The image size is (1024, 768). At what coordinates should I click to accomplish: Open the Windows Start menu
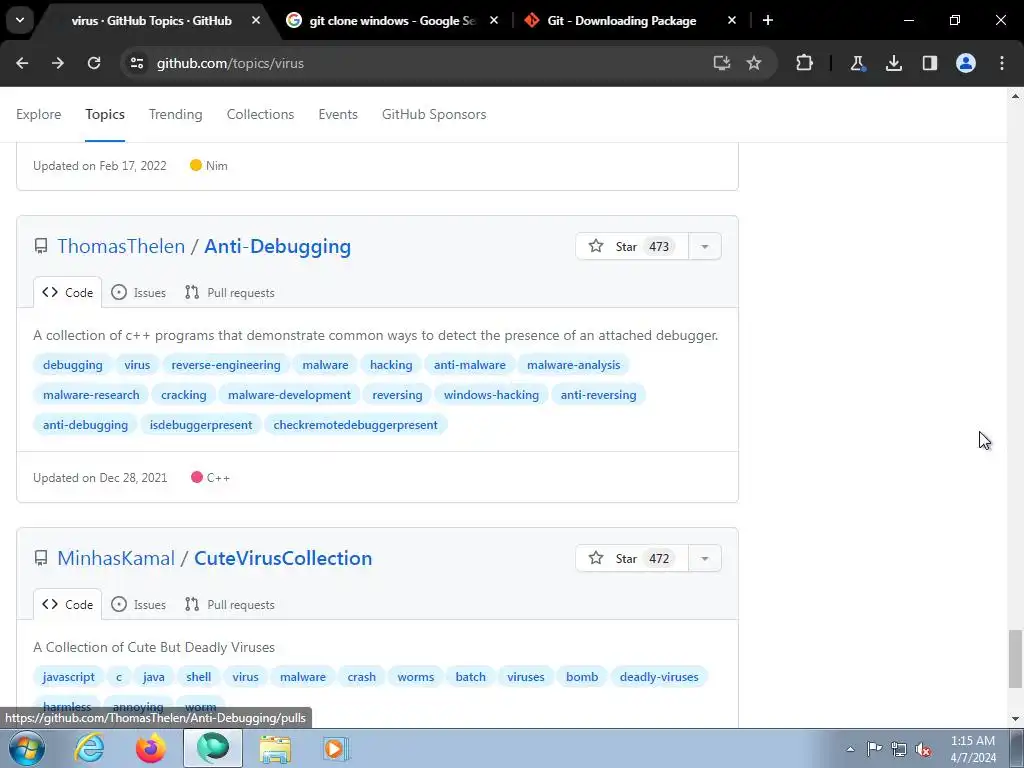tap(26, 748)
